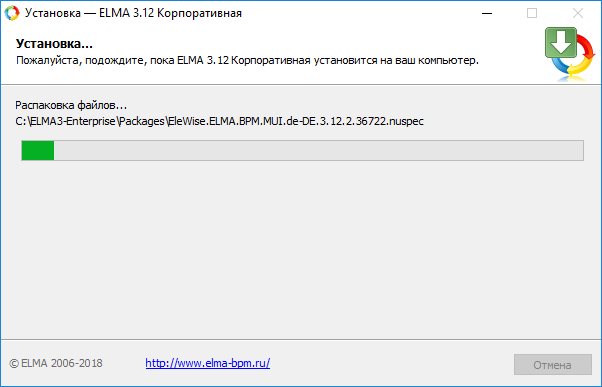Click the unfilled gray part of progress bar

coord(319,150)
